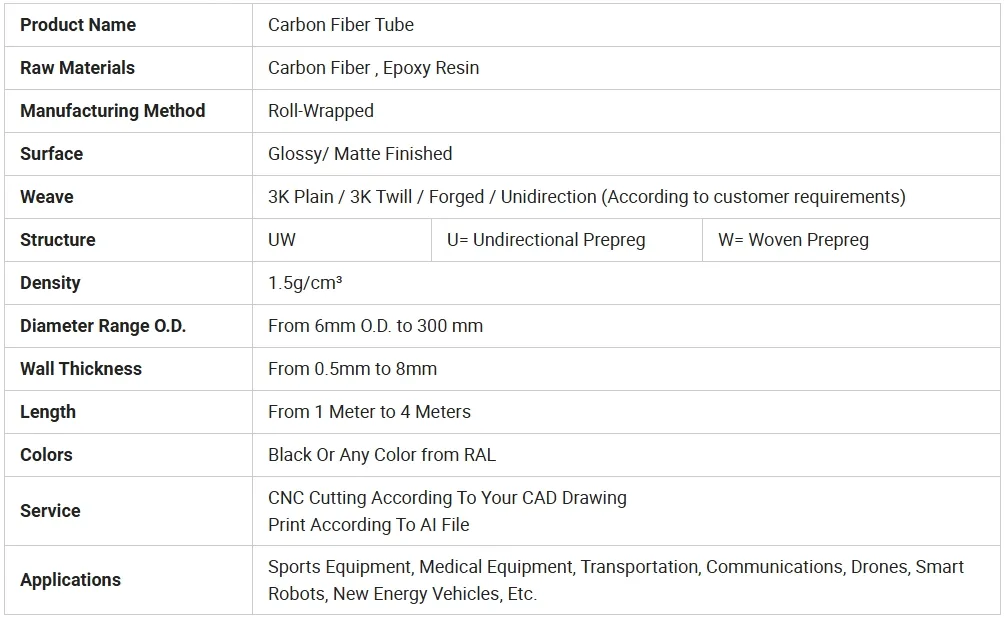This screenshot has height=617, width=1005.
Task: Select the Roll-Wrapped value cell
Action: [321, 111]
